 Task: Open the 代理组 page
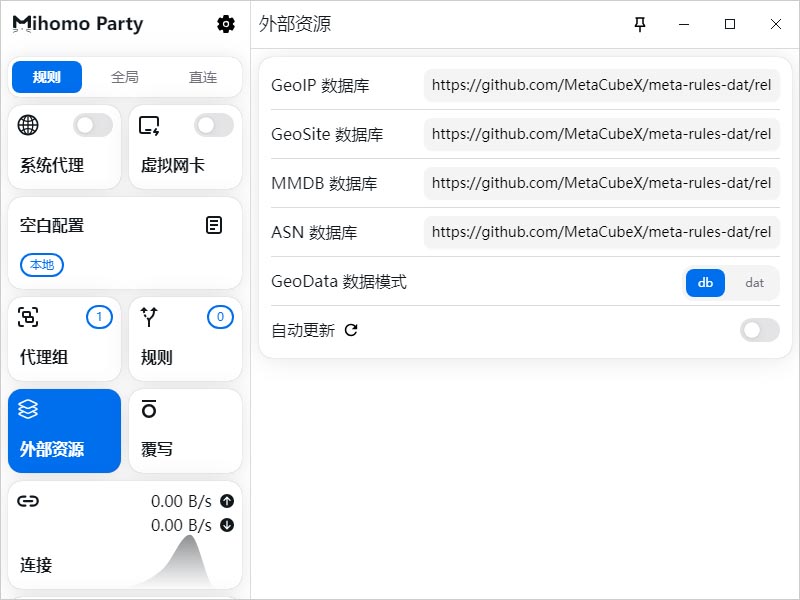tap(65, 339)
